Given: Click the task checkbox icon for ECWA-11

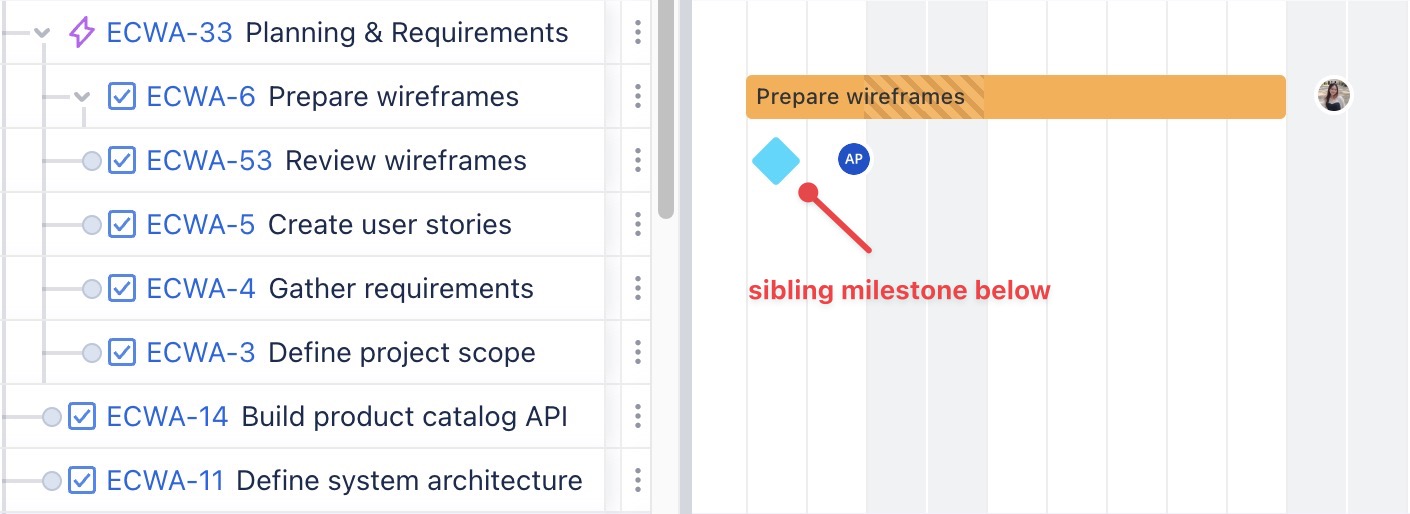Looking at the screenshot, I should coord(82,481).
